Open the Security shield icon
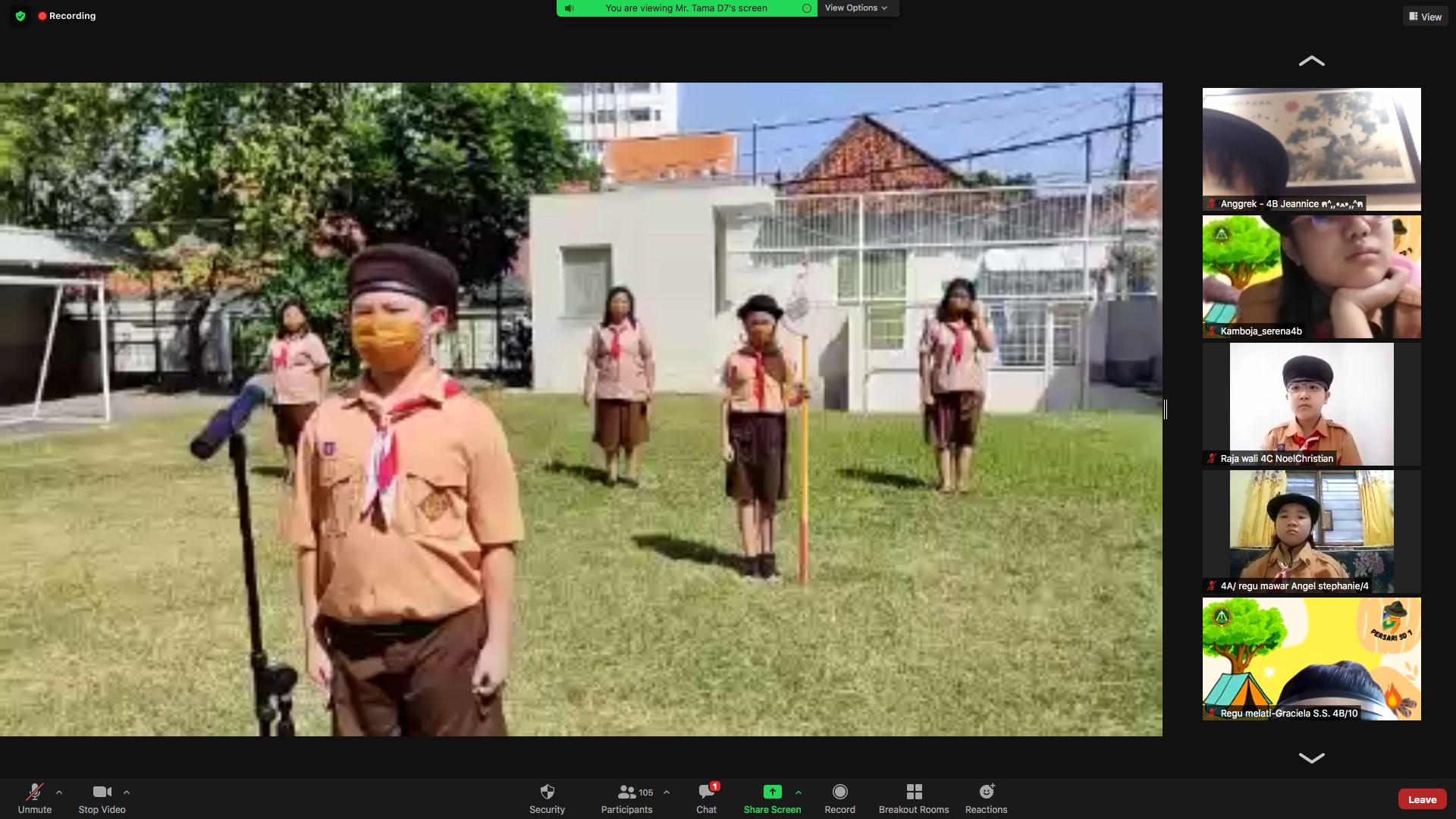This screenshot has height=819, width=1456. (x=547, y=792)
